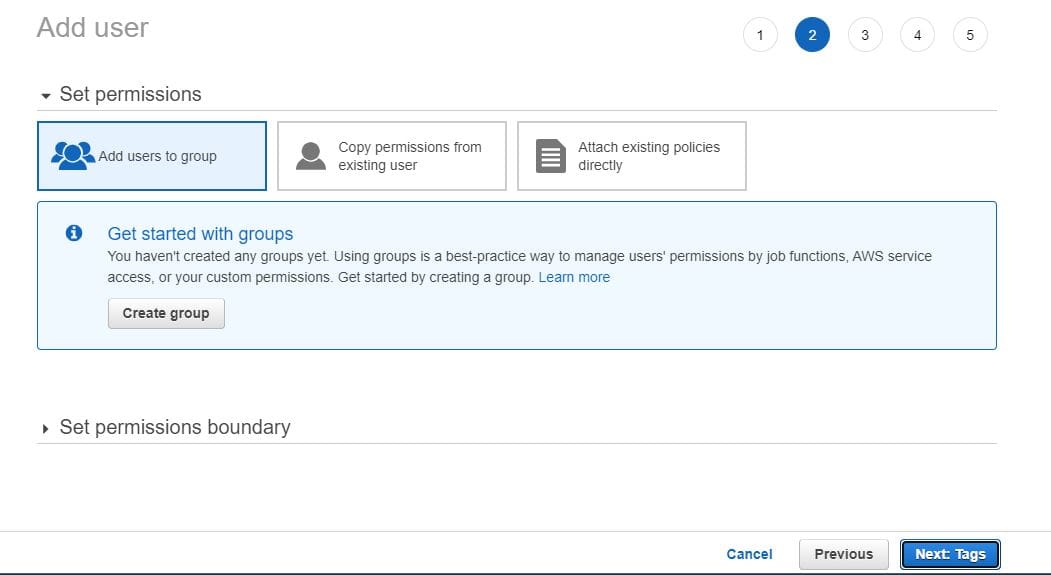Open the Learn more link
Image resolution: width=1051 pixels, height=575 pixels.
(x=574, y=277)
